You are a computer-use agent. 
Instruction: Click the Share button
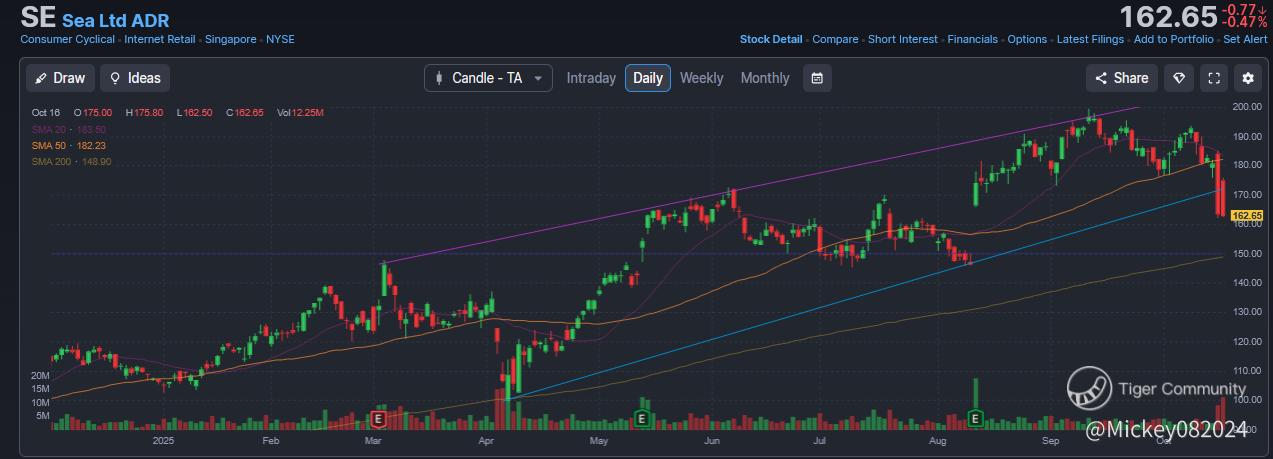tap(1121, 78)
